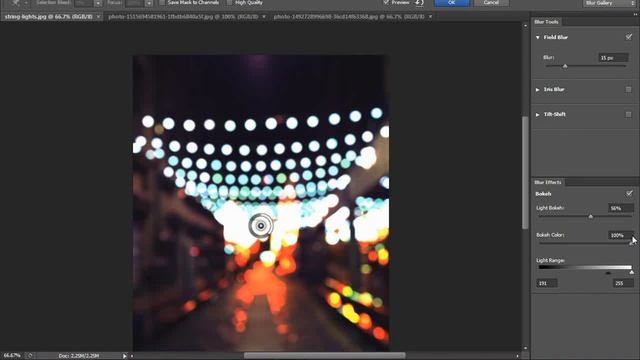Enable the Tilt-Shift checkbox
Viewport: 640px width, 360px height.
click(x=629, y=115)
